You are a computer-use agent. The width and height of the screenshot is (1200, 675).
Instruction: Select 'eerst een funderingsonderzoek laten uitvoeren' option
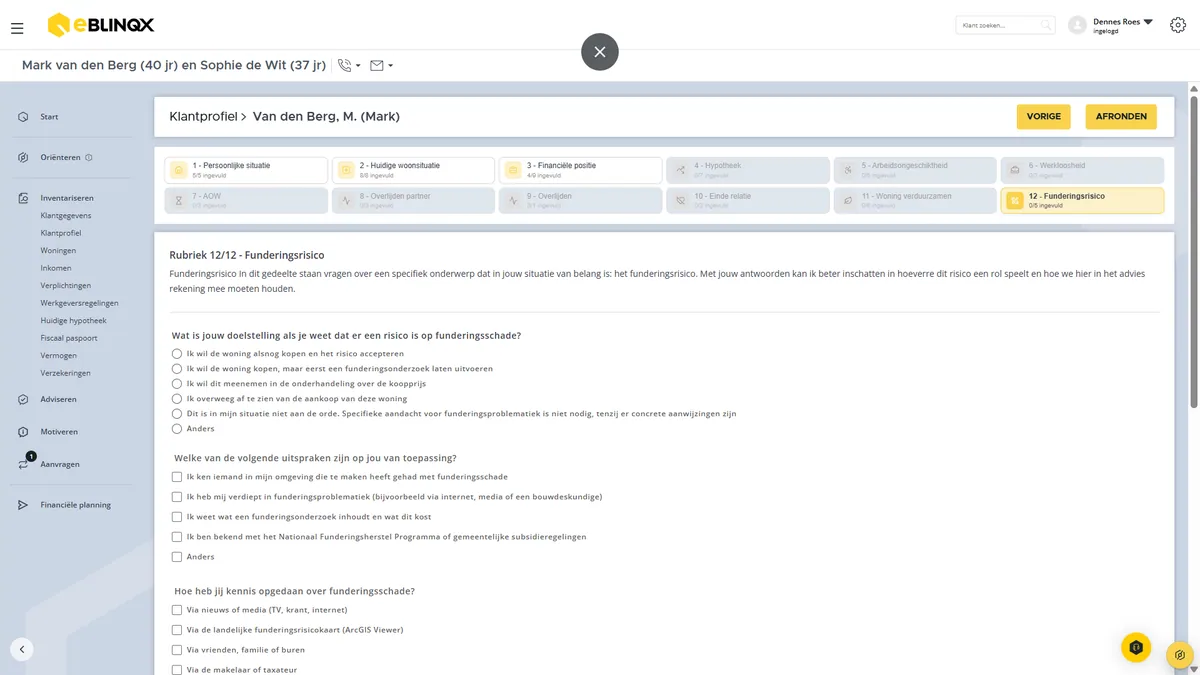click(x=177, y=369)
